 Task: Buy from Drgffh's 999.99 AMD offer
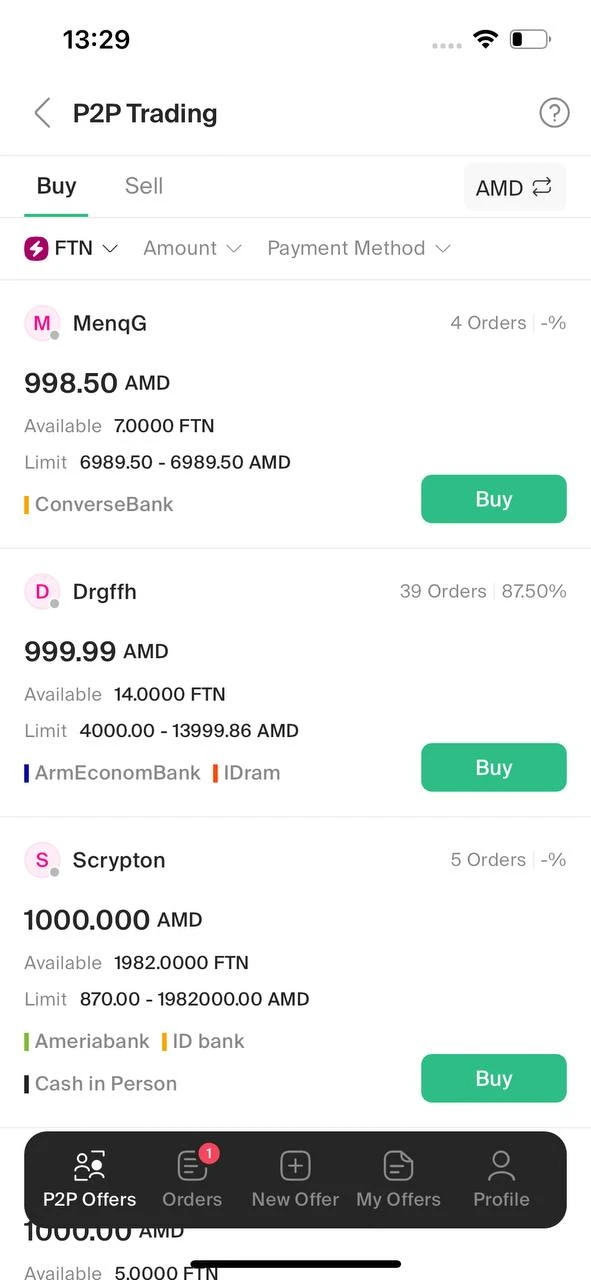[494, 767]
